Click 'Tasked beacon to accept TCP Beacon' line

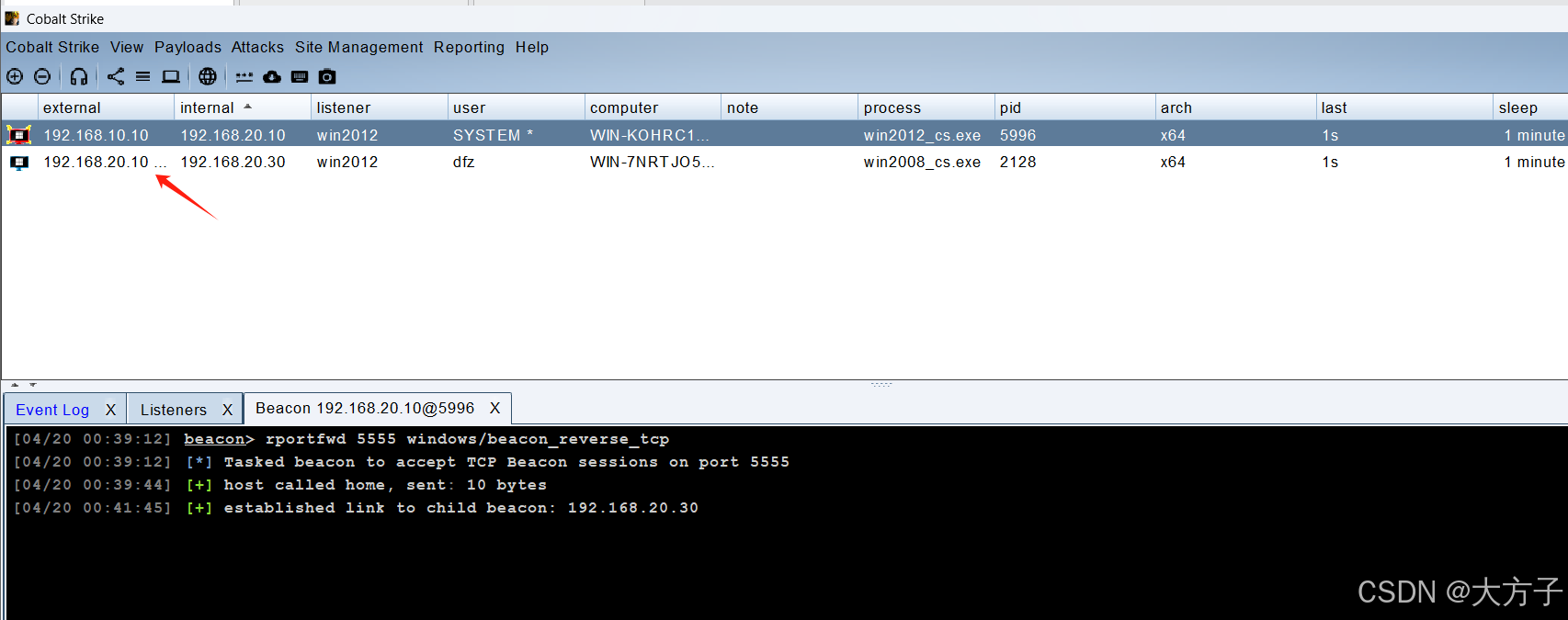click(401, 462)
